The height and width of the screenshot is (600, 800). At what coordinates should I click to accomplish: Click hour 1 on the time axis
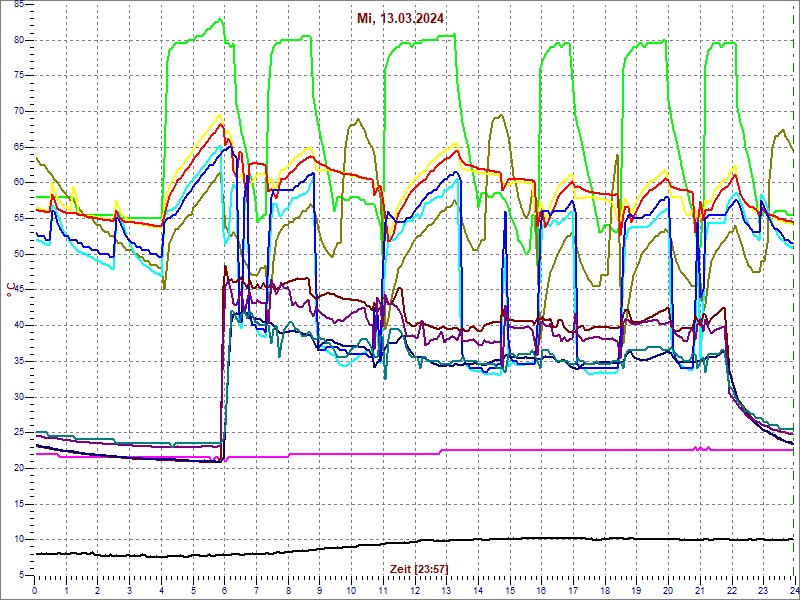point(66,590)
